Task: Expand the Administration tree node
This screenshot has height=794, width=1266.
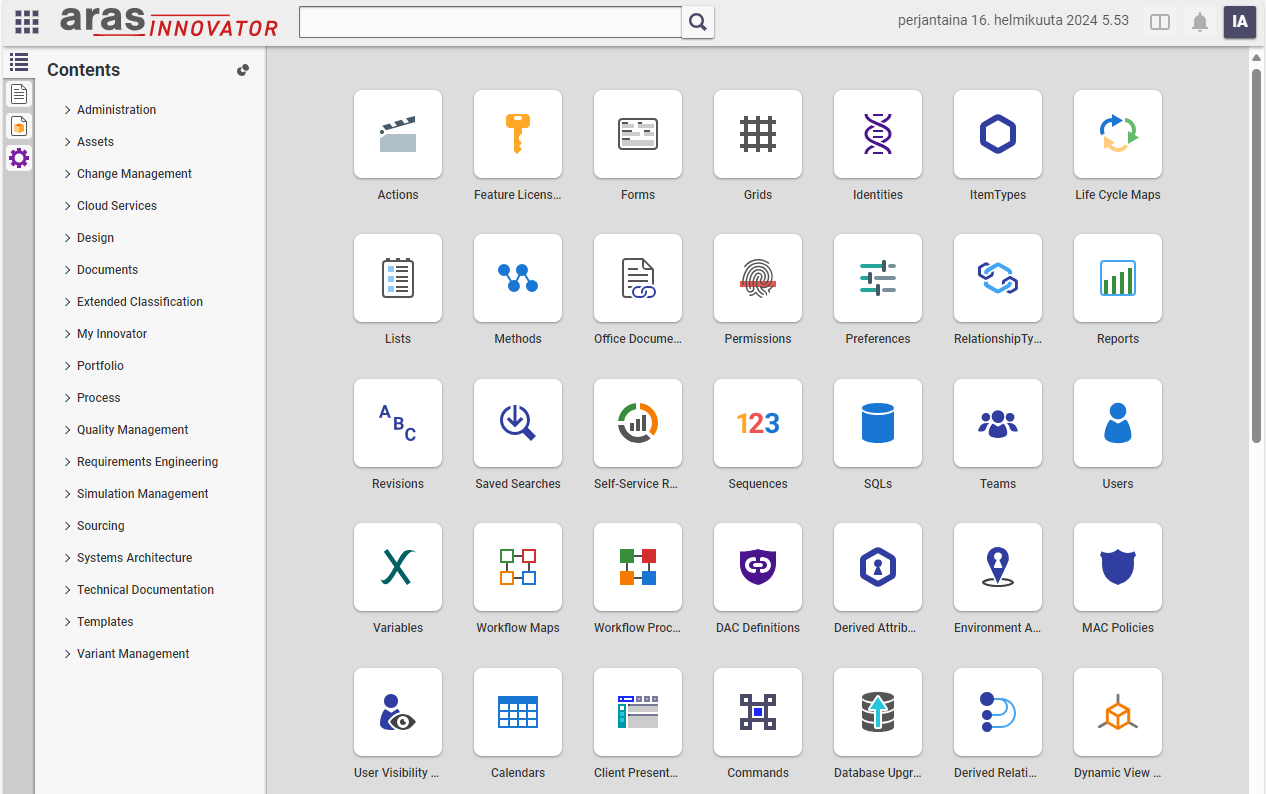Action: click(x=68, y=110)
